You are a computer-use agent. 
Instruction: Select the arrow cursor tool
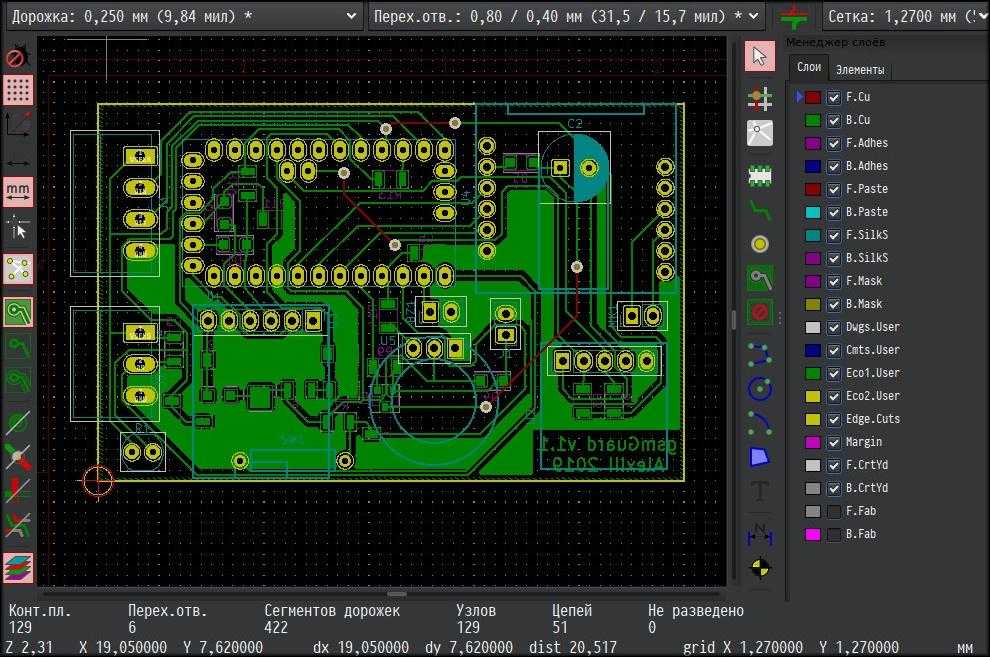tap(759, 56)
